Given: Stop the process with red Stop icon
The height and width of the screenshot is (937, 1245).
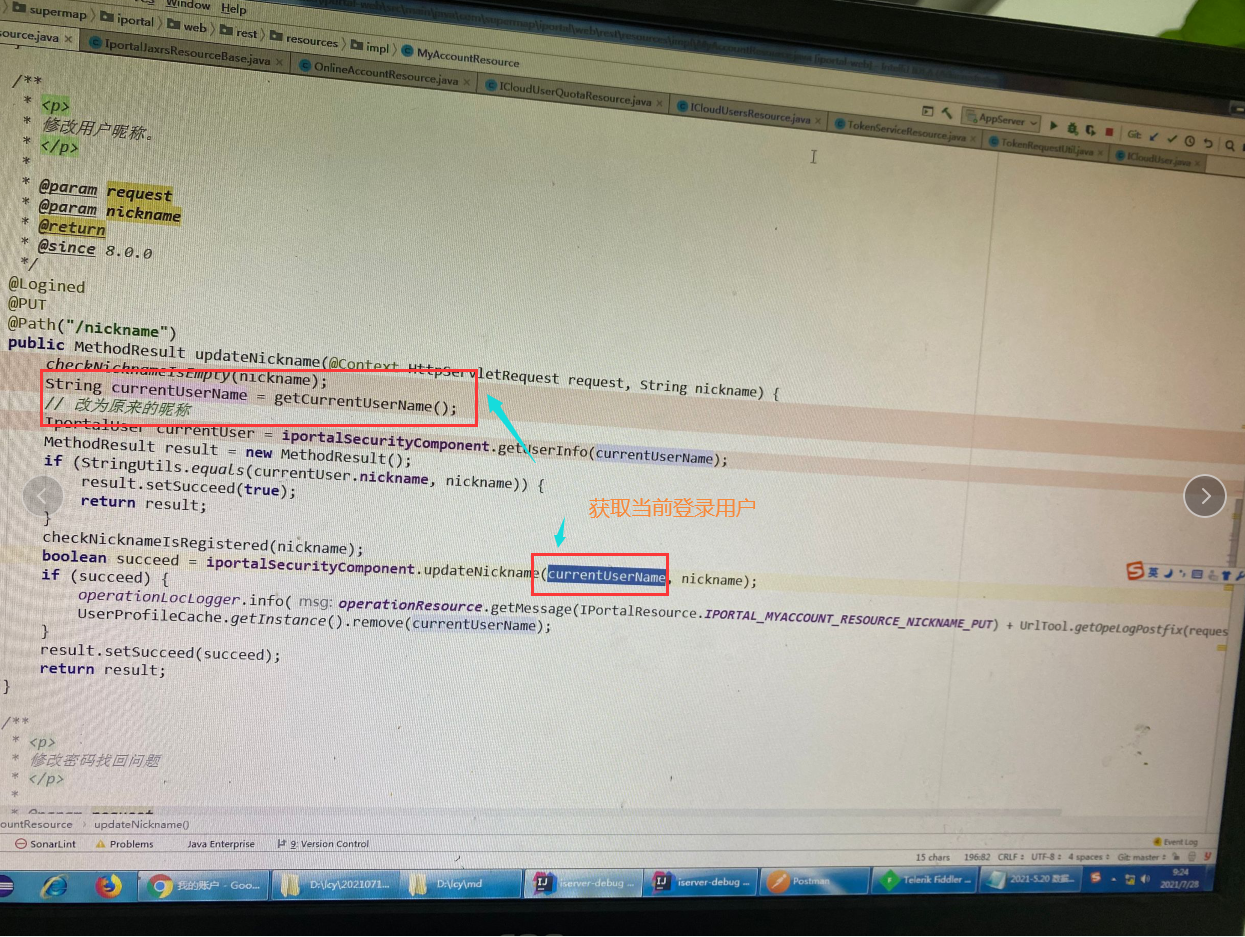Looking at the screenshot, I should 1109,132.
